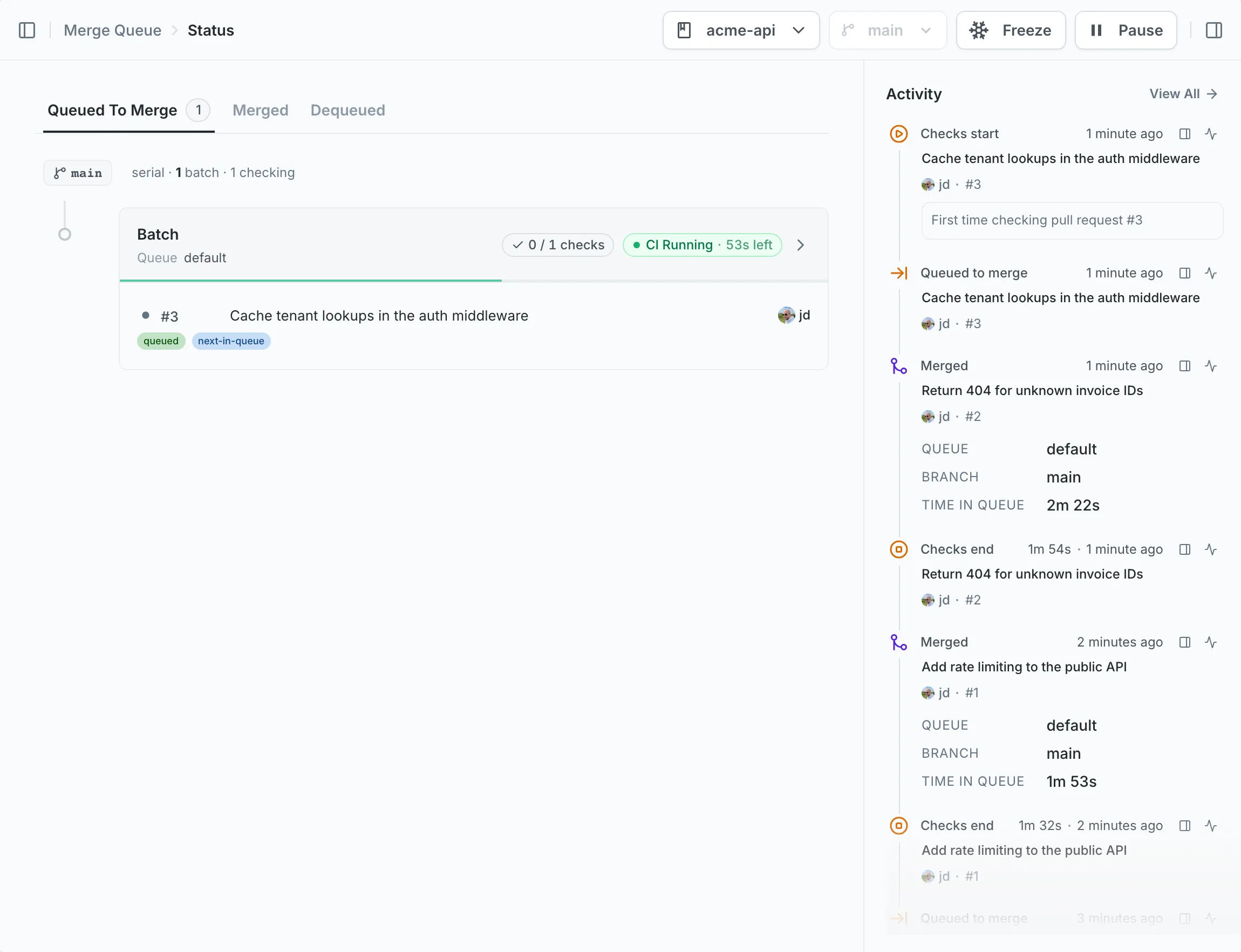Open the main branch dropdown
This screenshot has width=1241, height=952.
click(x=888, y=30)
